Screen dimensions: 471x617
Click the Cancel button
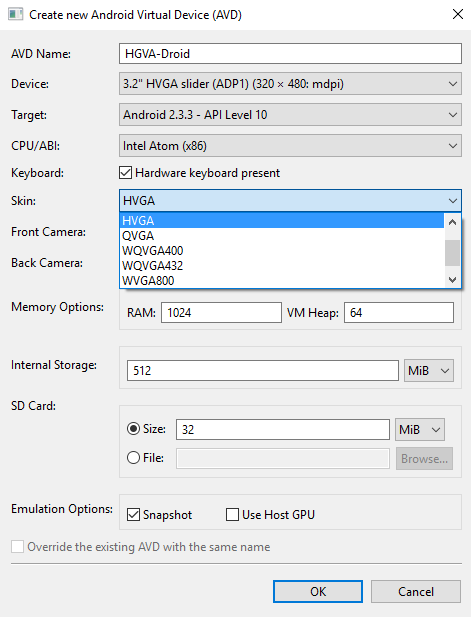[x=416, y=591]
